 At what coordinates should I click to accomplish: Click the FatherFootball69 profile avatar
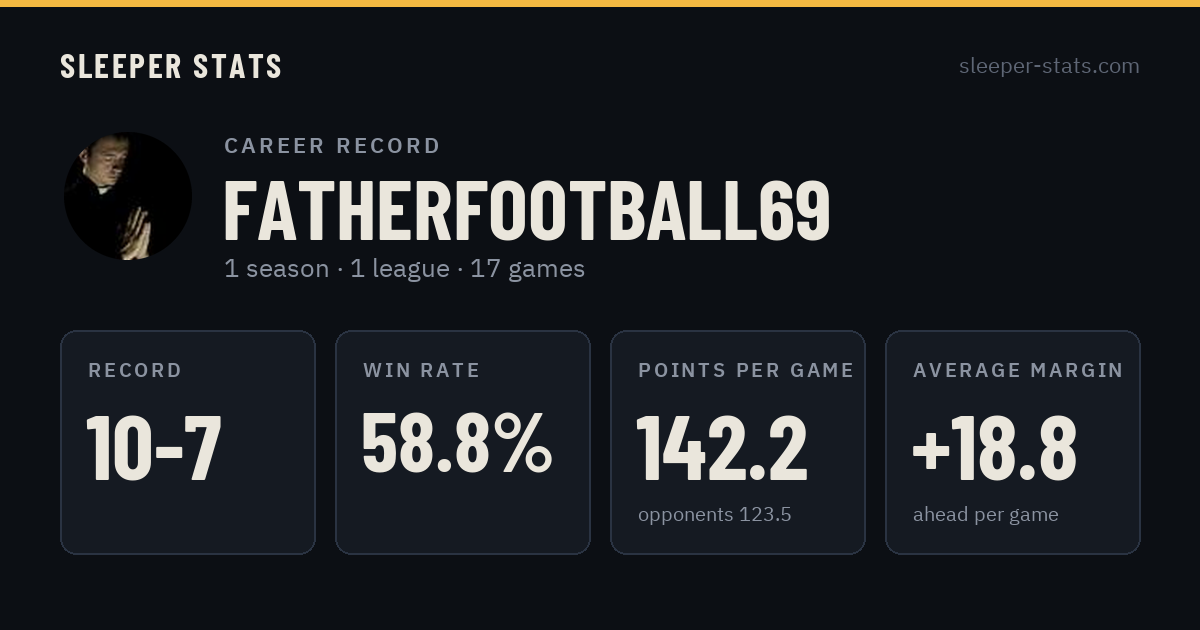128,196
